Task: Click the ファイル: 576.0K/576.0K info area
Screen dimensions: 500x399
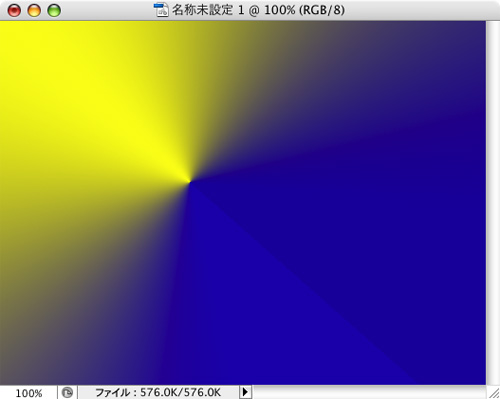Action: [158, 392]
